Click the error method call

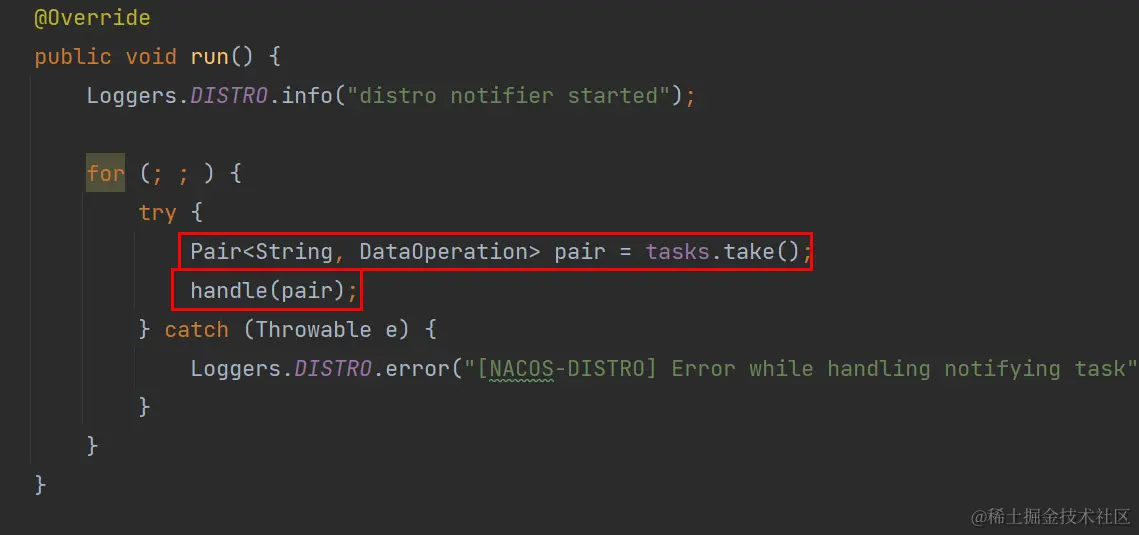tap(418, 369)
